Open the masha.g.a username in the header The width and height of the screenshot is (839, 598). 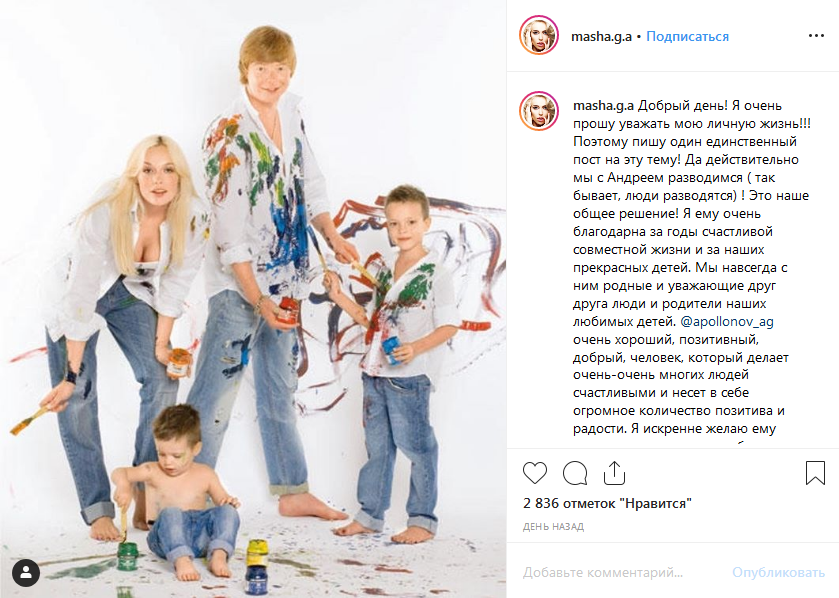click(601, 36)
